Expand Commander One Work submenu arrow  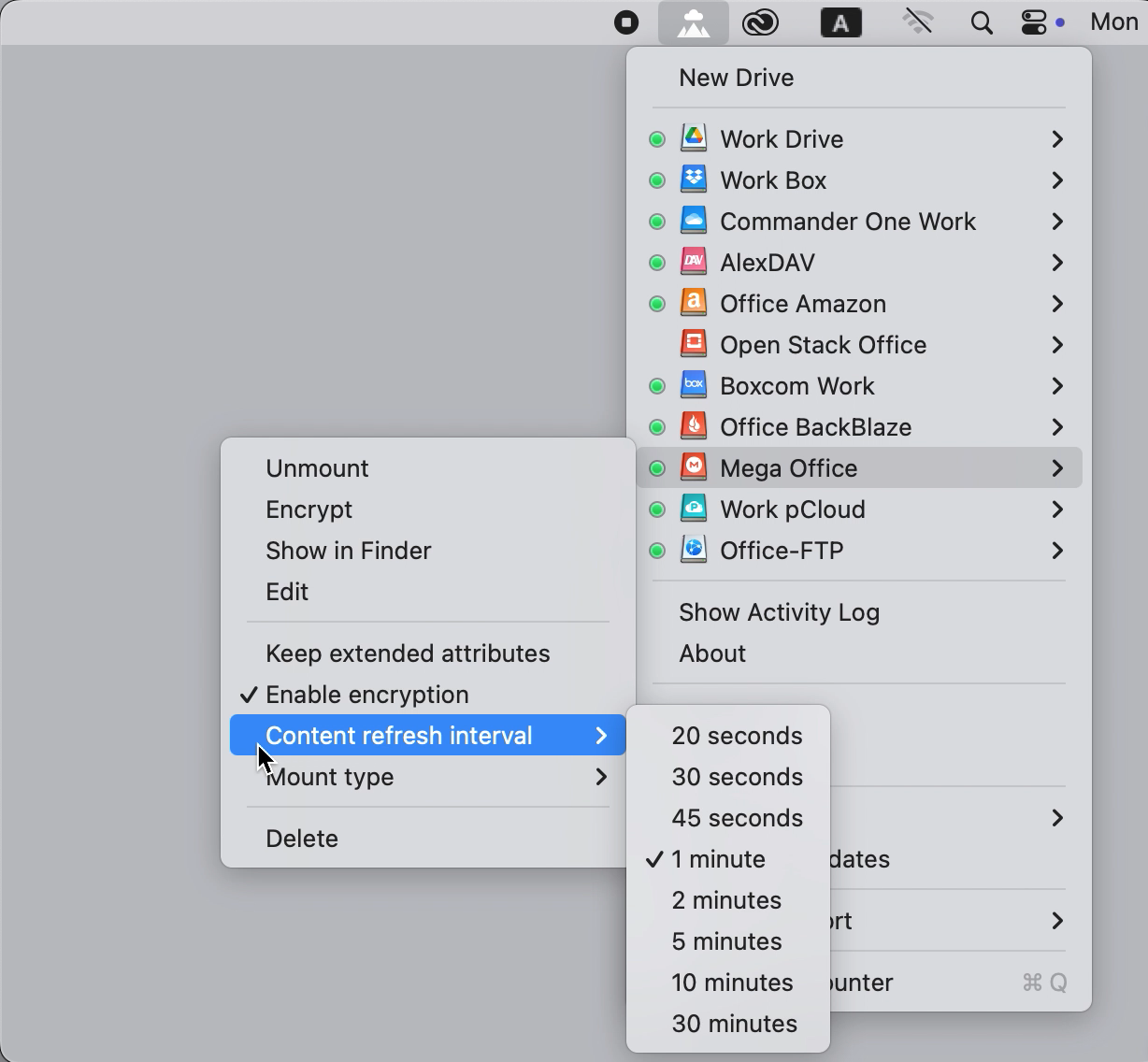1057,222
